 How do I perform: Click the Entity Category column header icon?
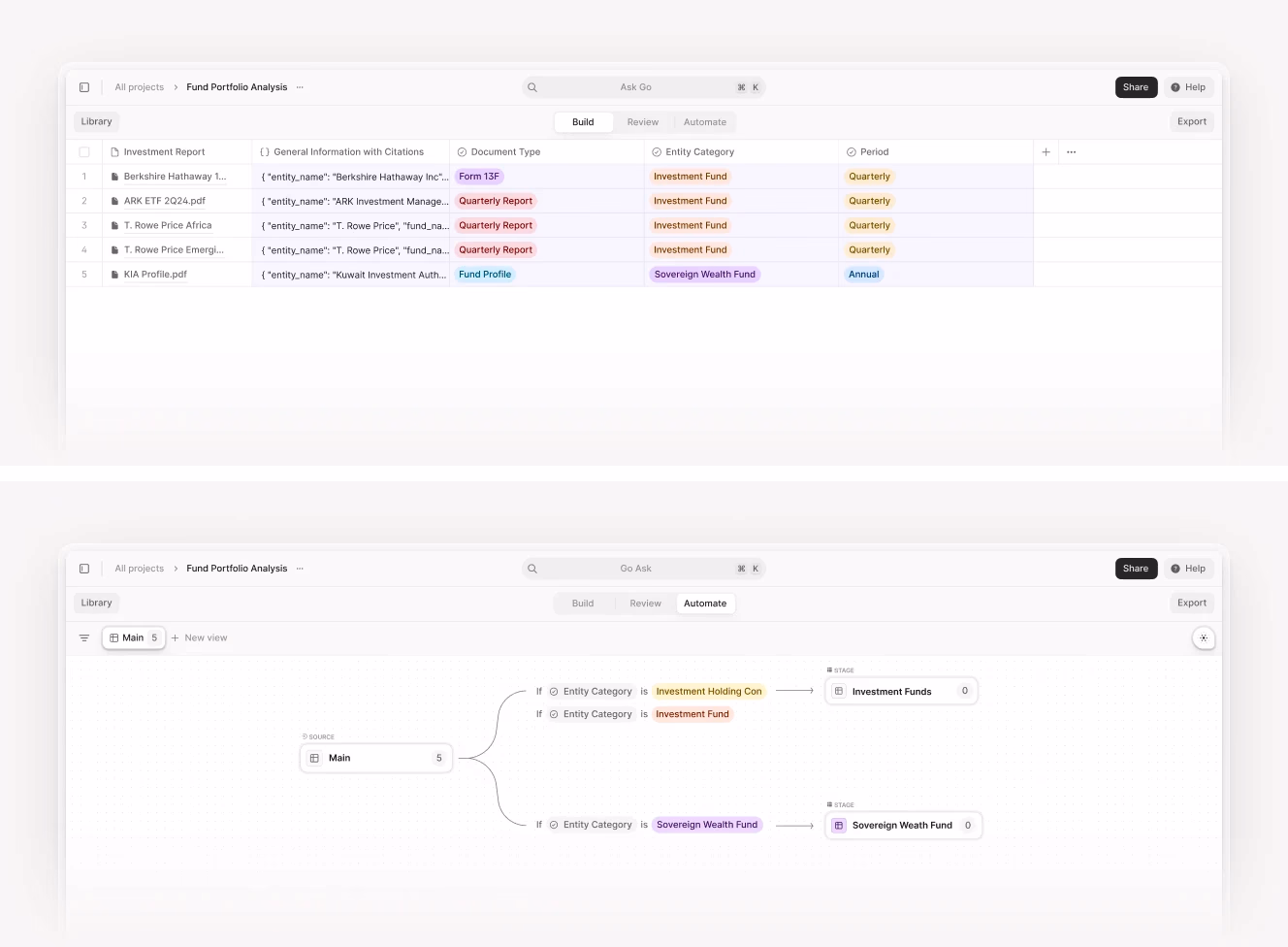click(x=657, y=152)
